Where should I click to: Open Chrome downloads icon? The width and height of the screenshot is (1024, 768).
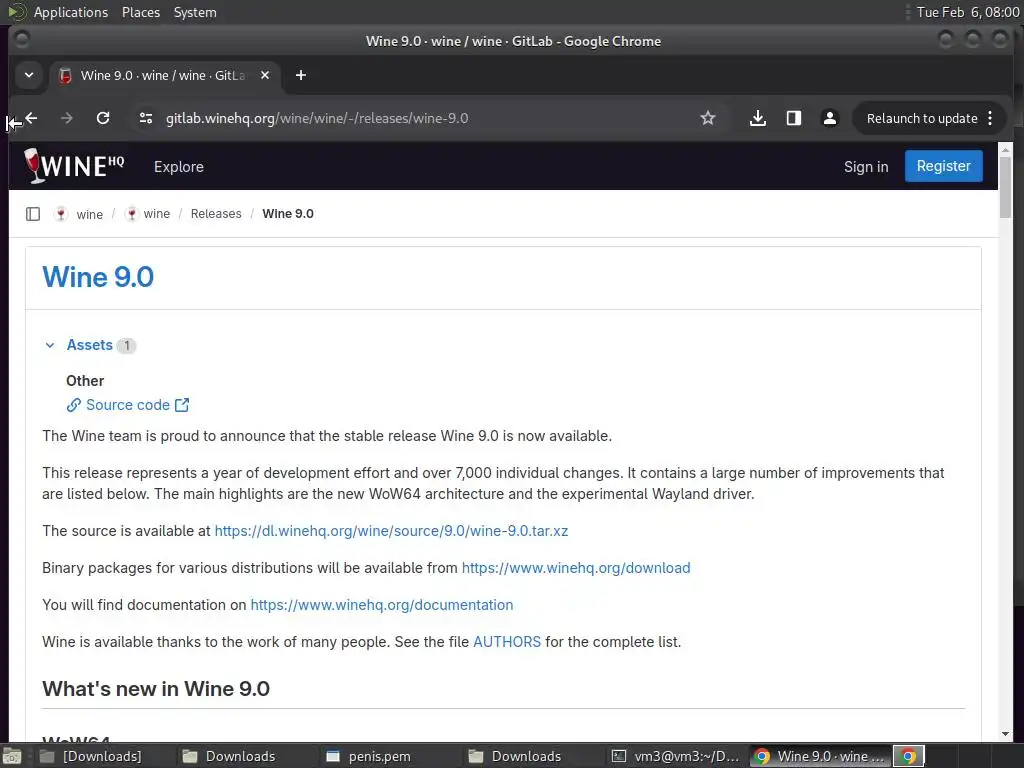tap(758, 118)
